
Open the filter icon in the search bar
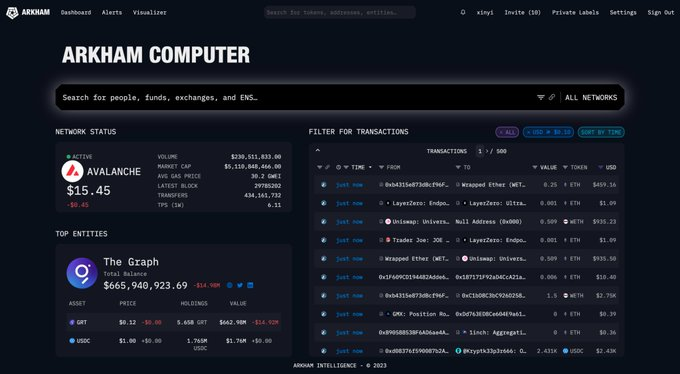[540, 97]
